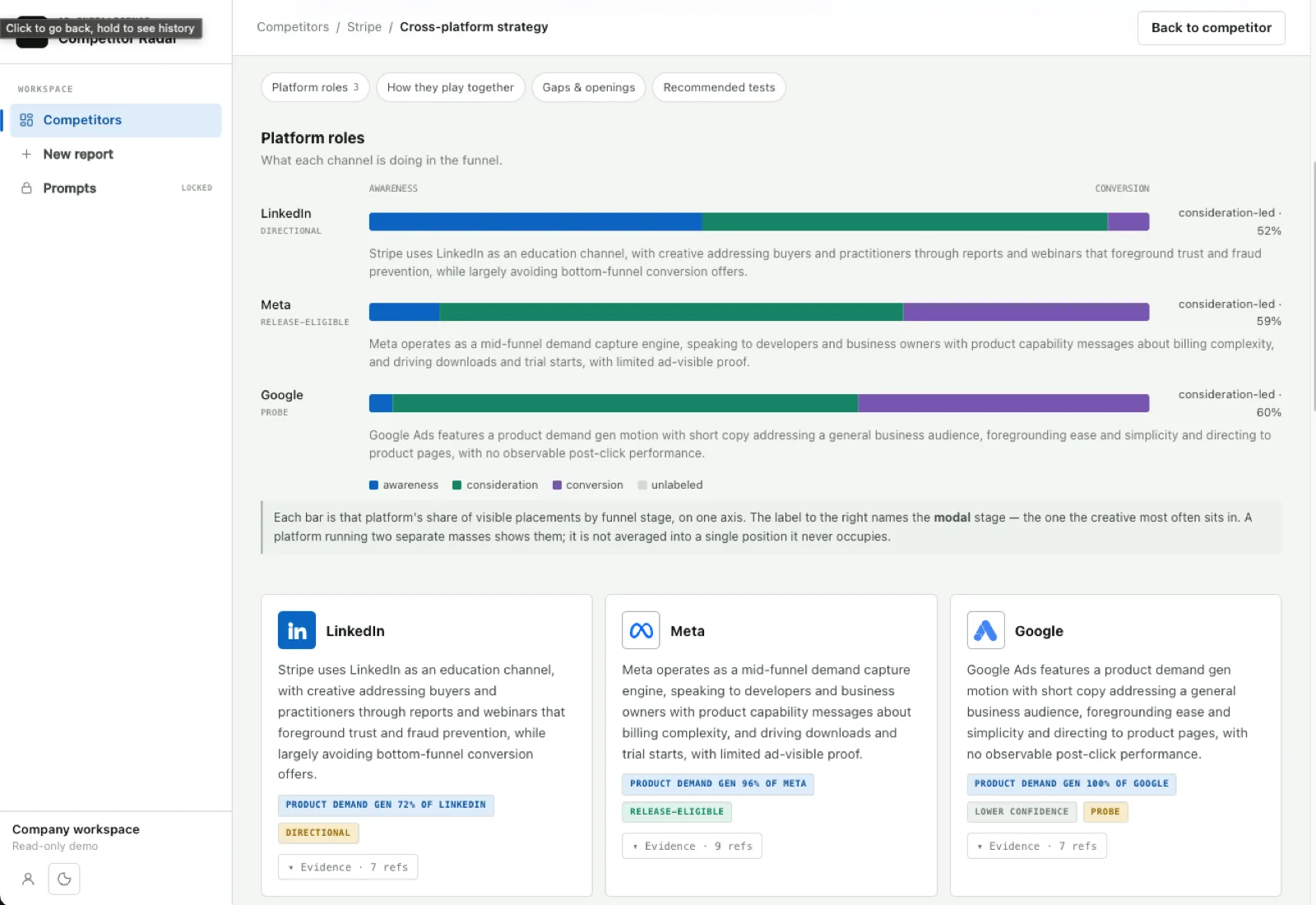
Task: Click the unlabeled legend swatch
Action: click(642, 485)
